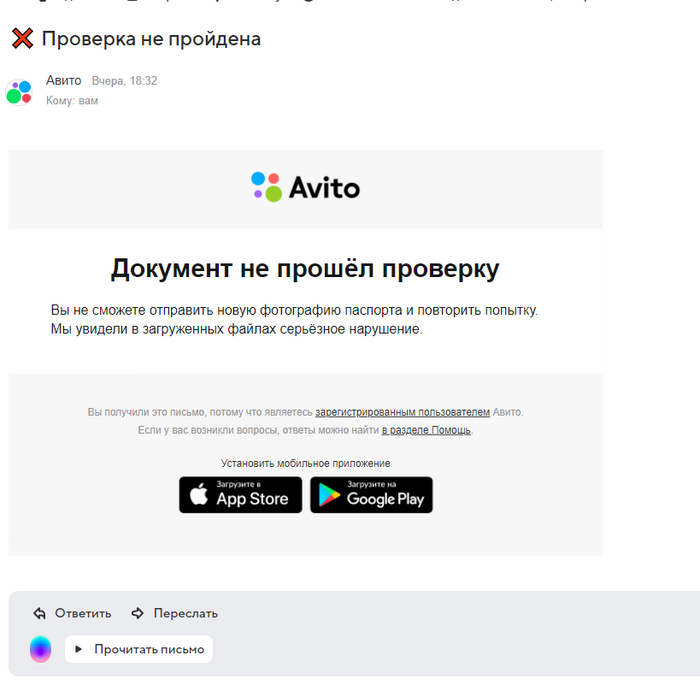Image resolution: width=700 pixels, height=697 pixels.
Task: Open the зарегистрированным пользователем link
Action: pos(402,412)
